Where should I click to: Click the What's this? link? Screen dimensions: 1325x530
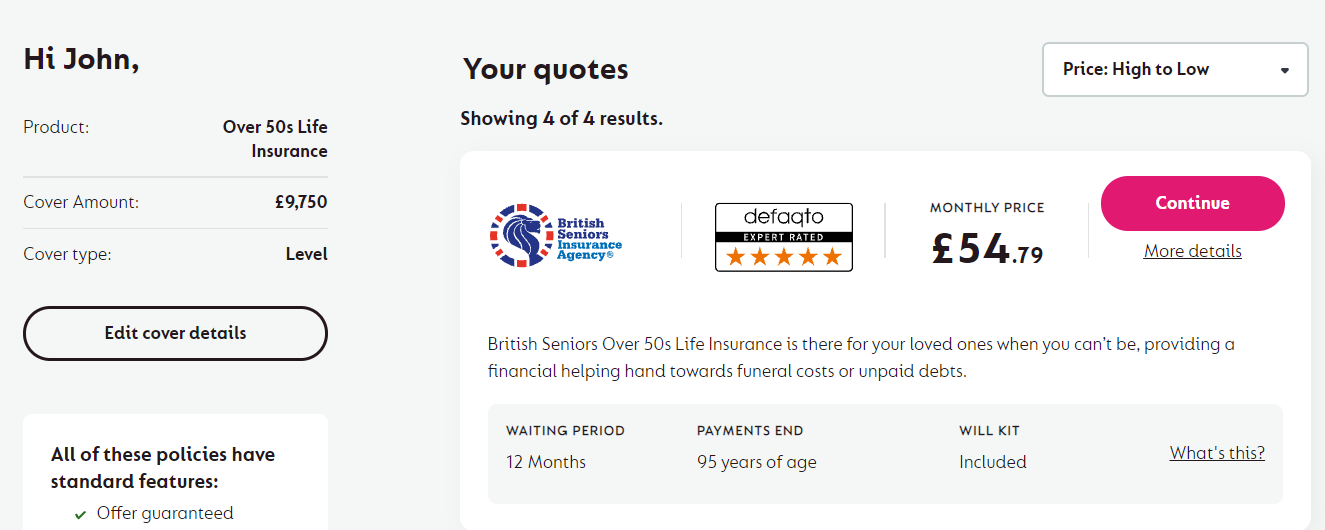(1217, 453)
